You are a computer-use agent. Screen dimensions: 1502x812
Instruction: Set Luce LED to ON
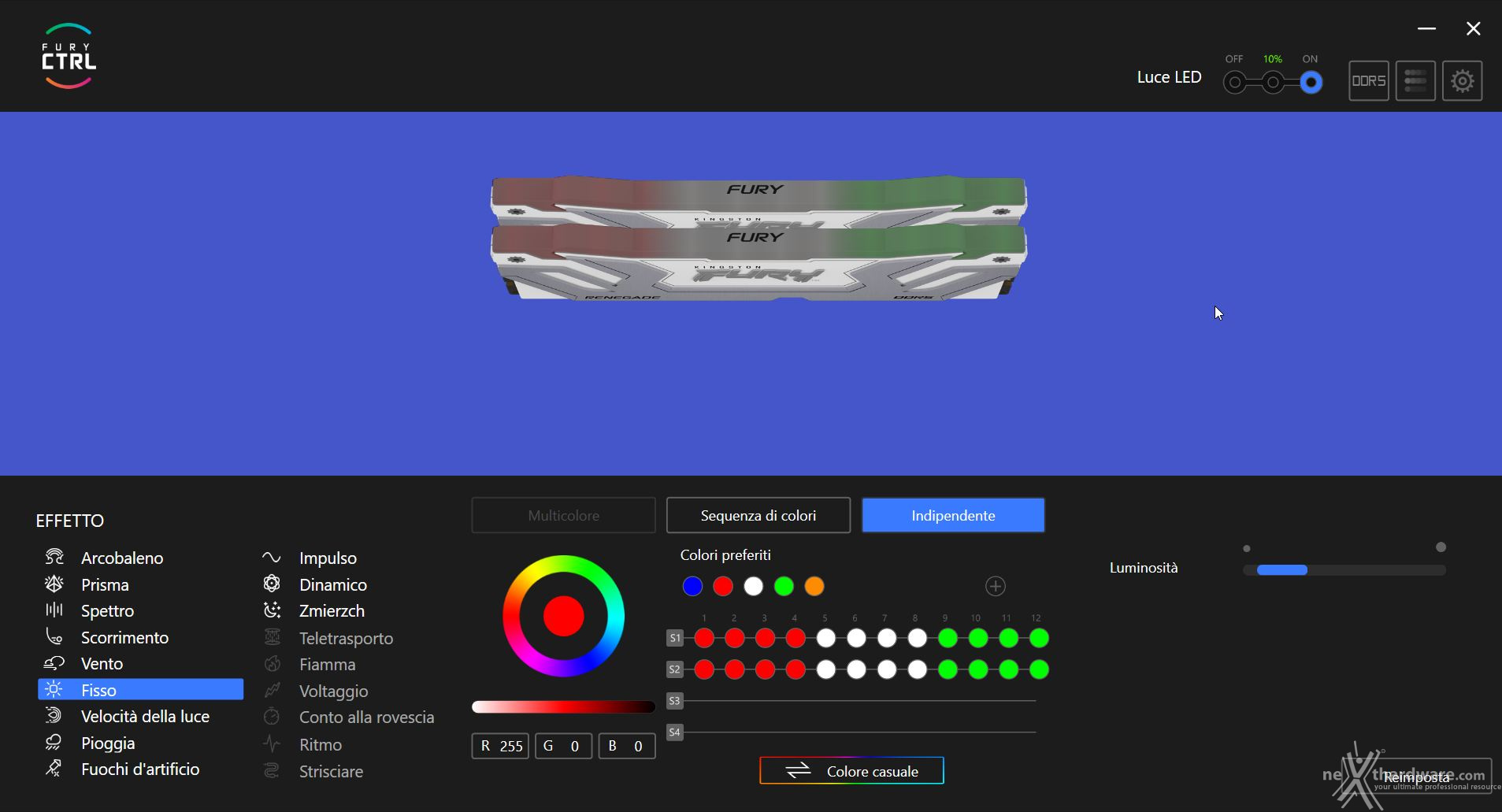pyautogui.click(x=1311, y=82)
